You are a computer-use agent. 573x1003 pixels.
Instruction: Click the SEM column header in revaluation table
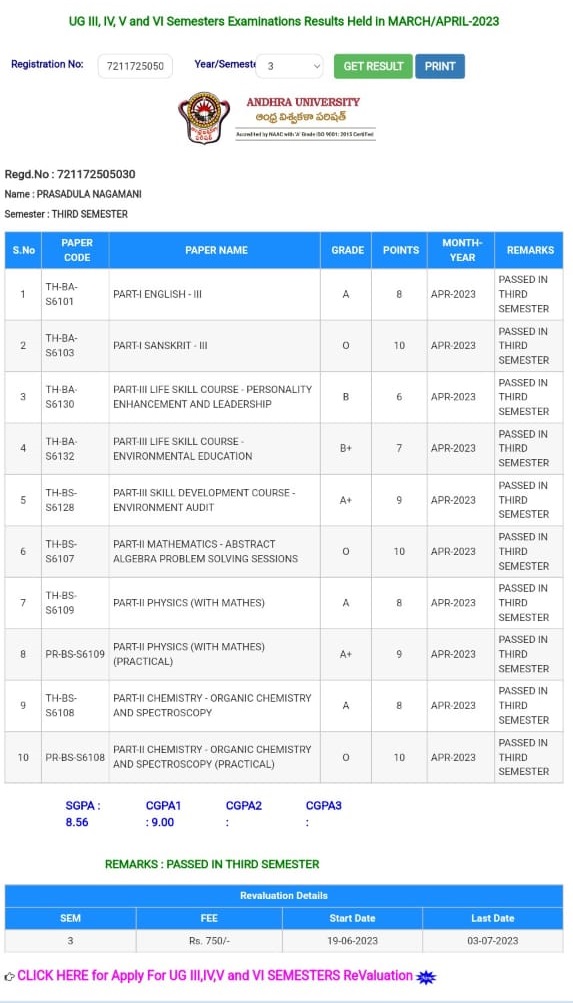click(70, 918)
